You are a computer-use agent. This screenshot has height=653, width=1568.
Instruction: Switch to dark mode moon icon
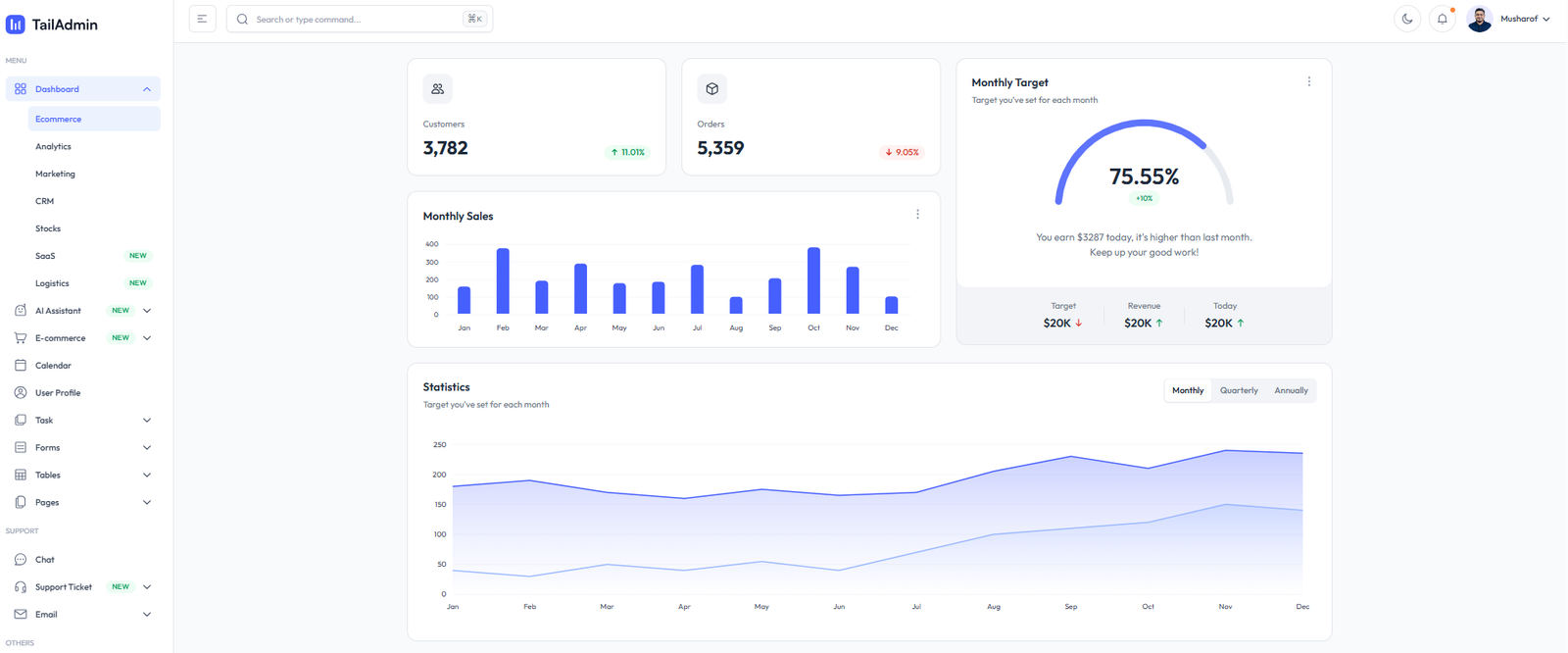click(x=1407, y=19)
